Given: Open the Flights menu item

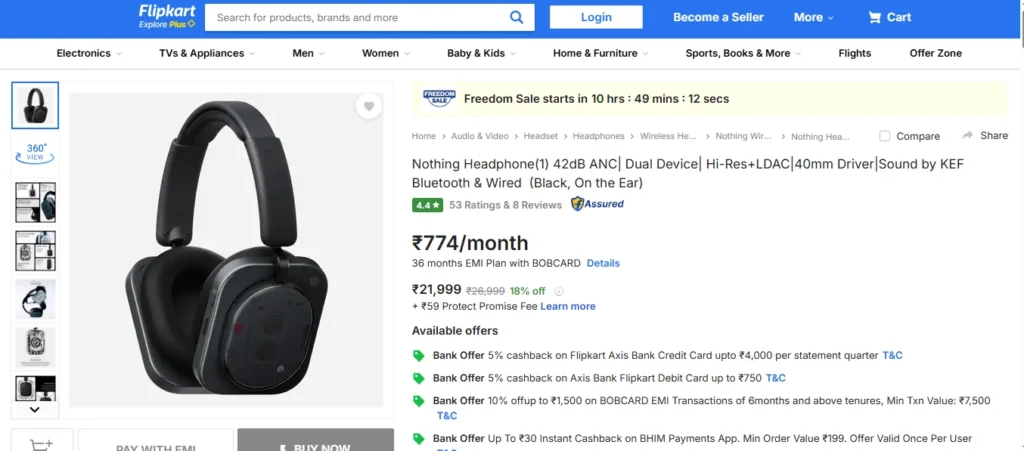Looking at the screenshot, I should [855, 53].
